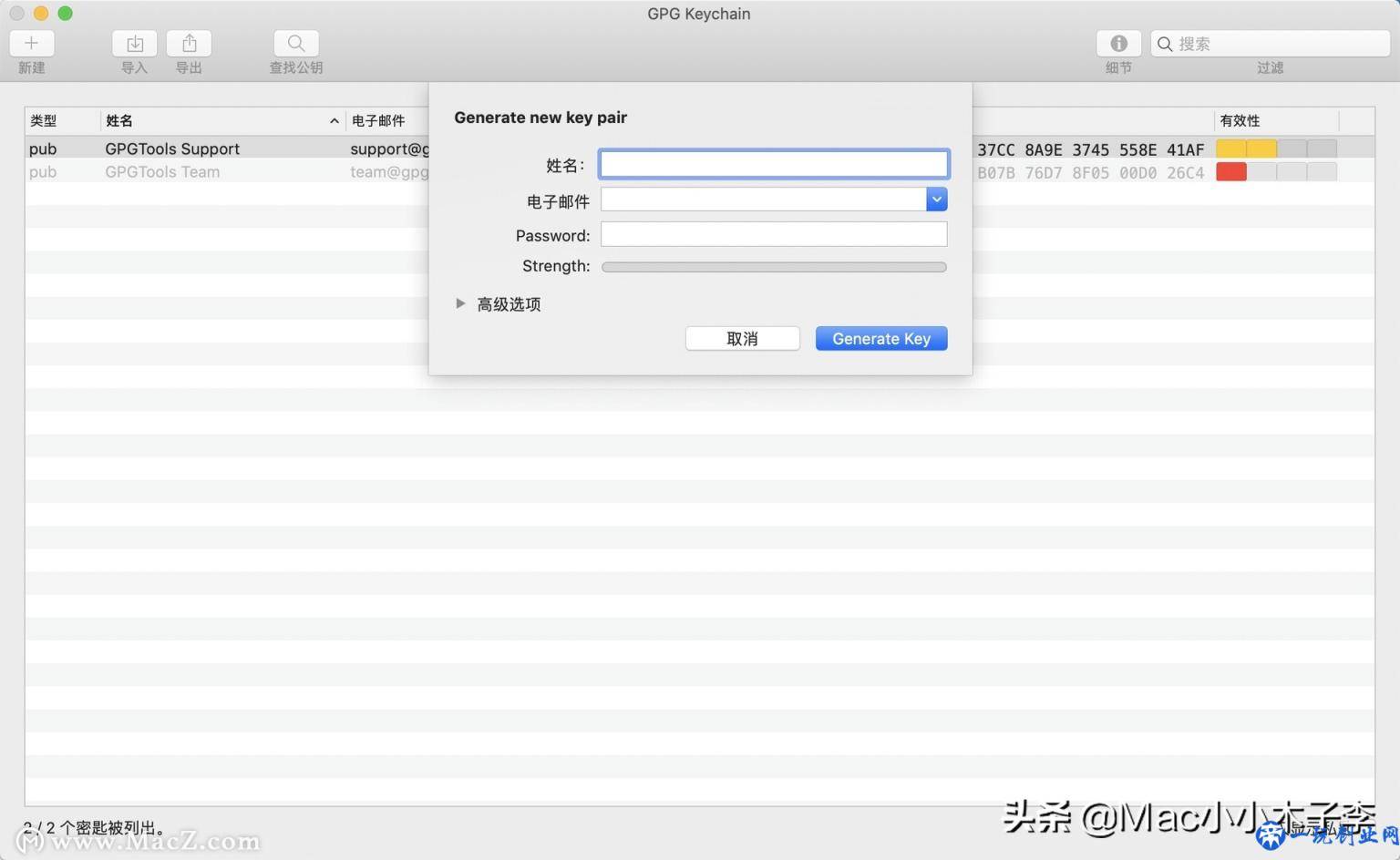Open the Lookup public key search icon
Viewport: 1400px width, 860px height.
click(296, 43)
